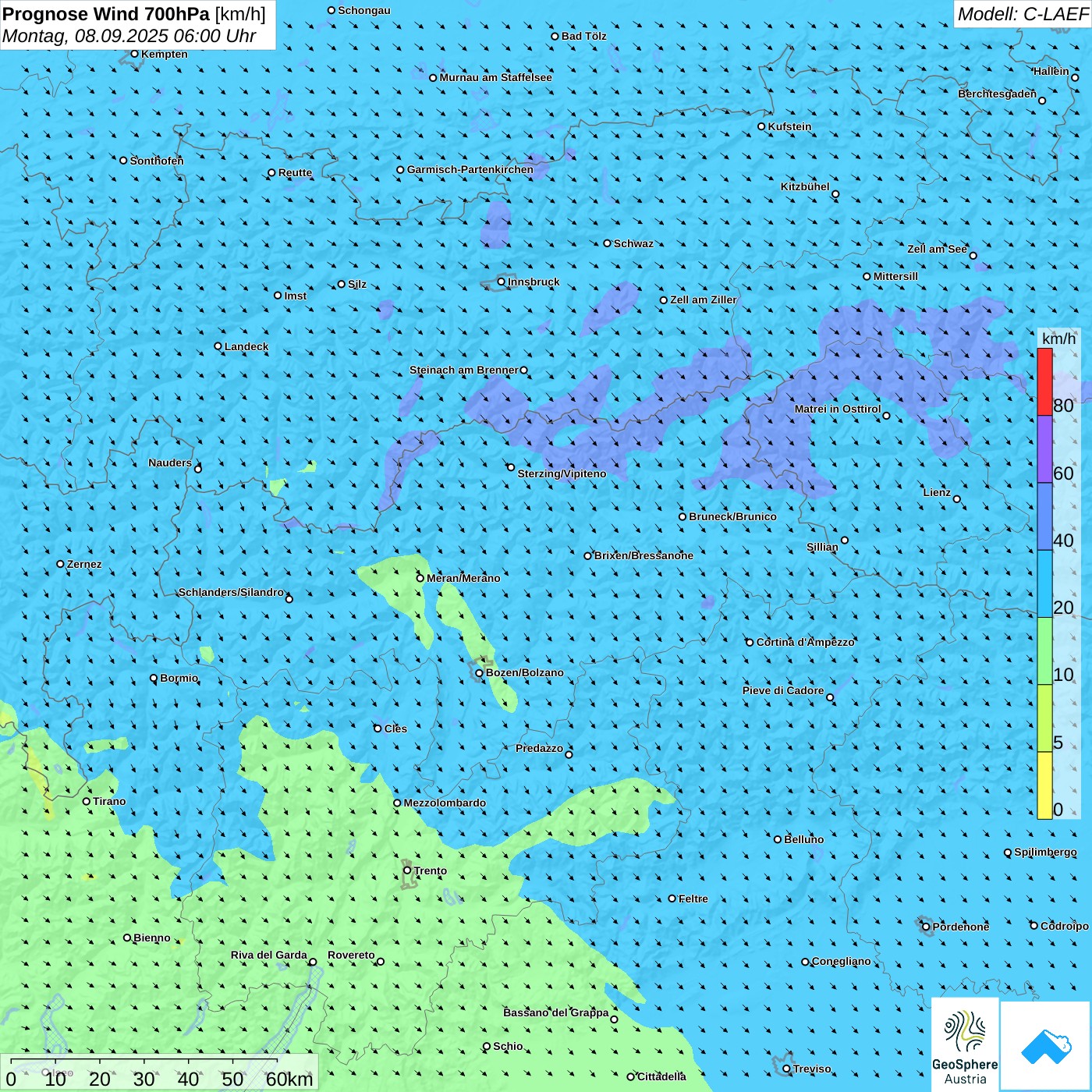
Task: Click the Kempten city label
Action: coord(165,54)
